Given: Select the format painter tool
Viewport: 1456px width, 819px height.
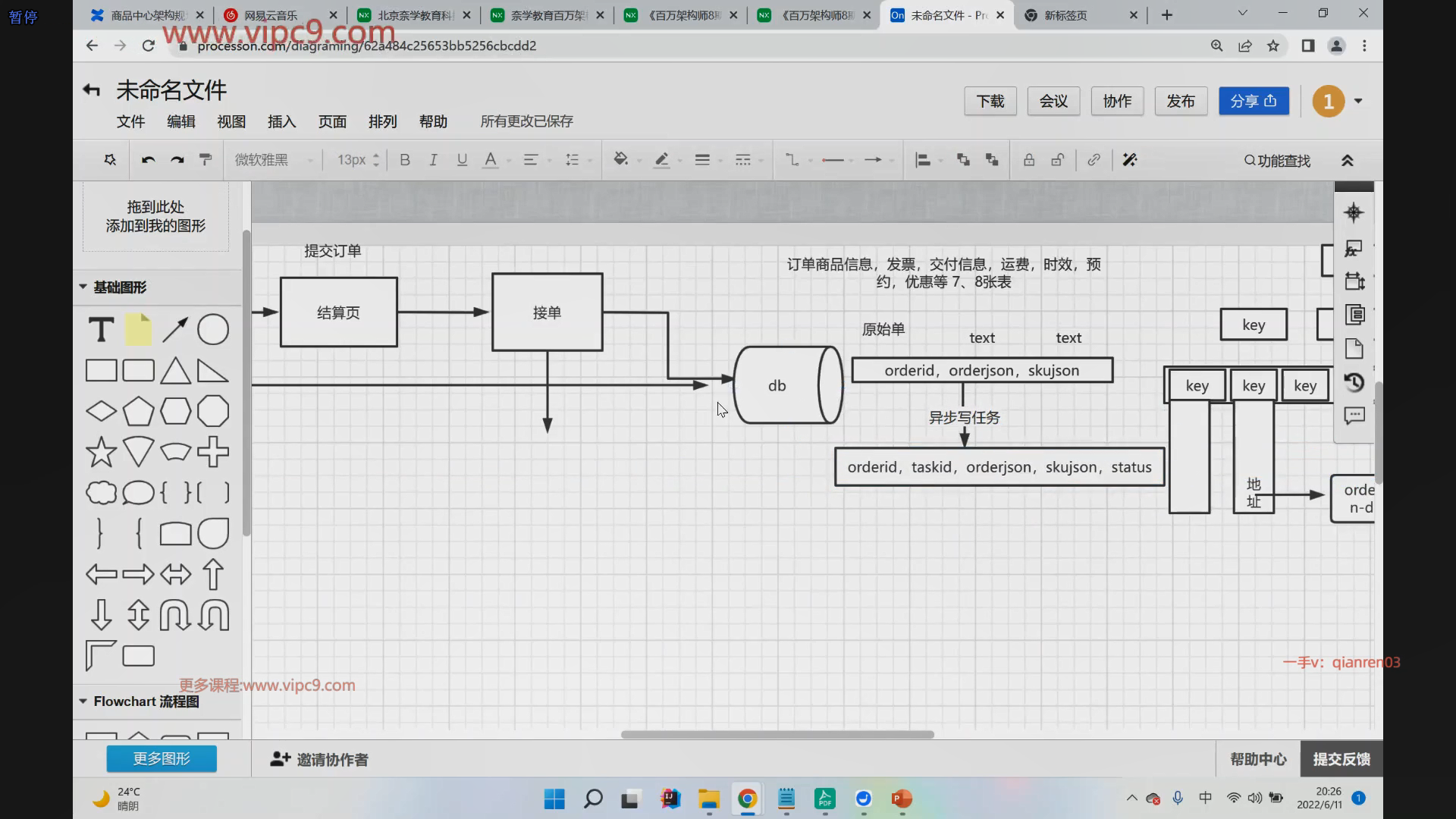Looking at the screenshot, I should point(206,160).
